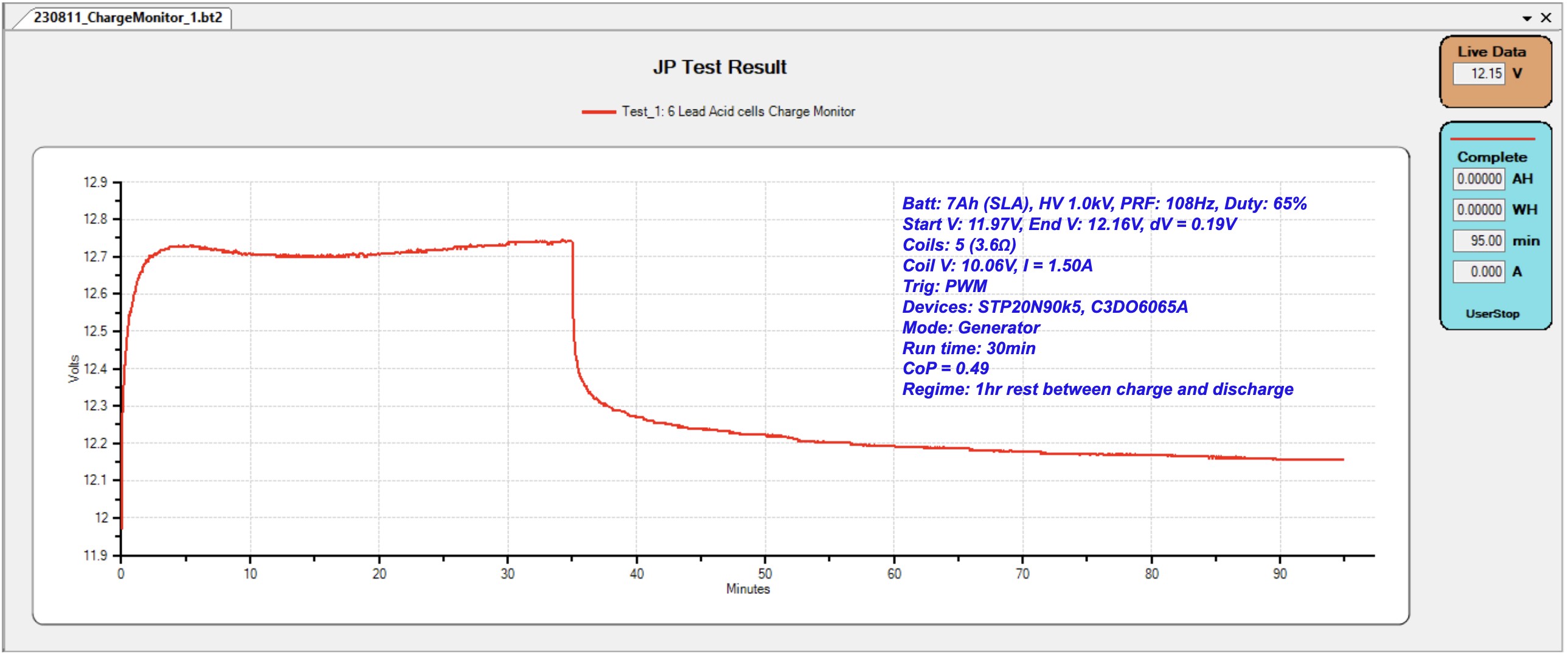Close the ChargeMonitor document tab
This screenshot has width=1568, height=656.
[x=1545, y=18]
